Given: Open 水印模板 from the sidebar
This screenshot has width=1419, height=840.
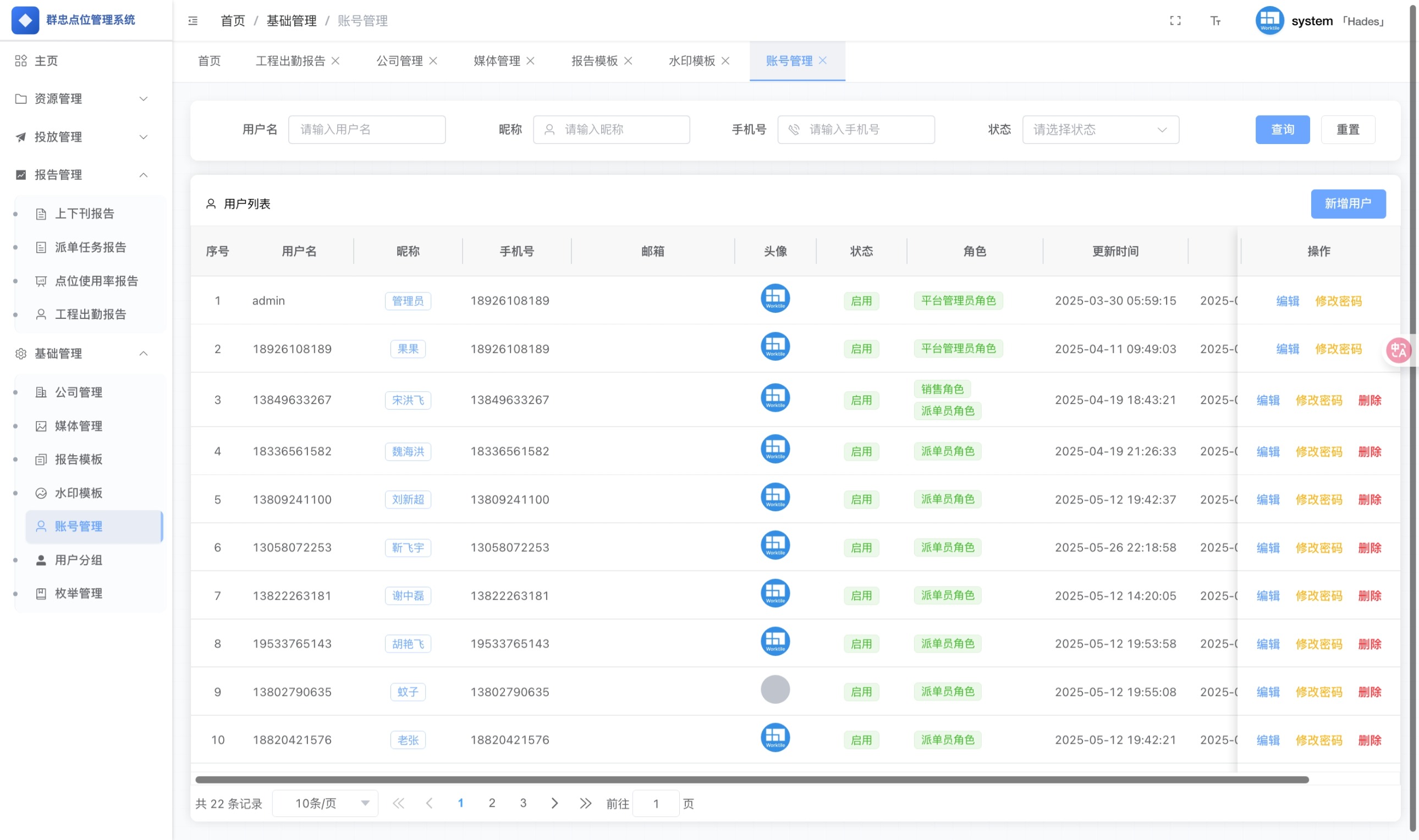Looking at the screenshot, I should [78, 493].
